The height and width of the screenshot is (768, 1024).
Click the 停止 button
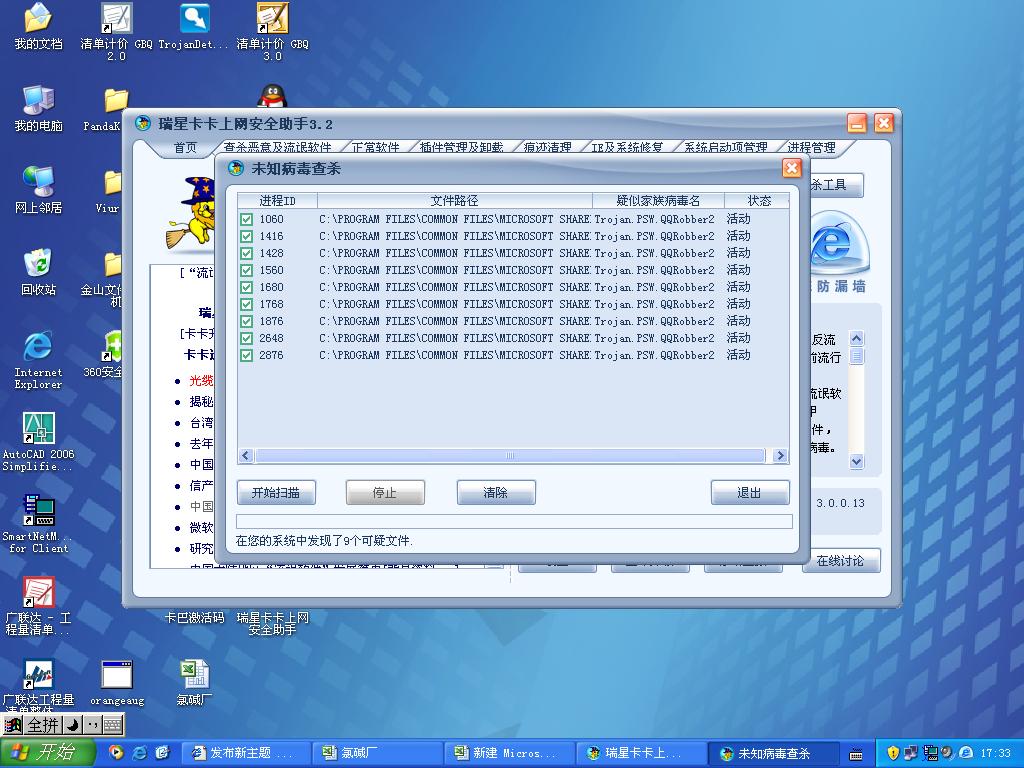point(385,492)
